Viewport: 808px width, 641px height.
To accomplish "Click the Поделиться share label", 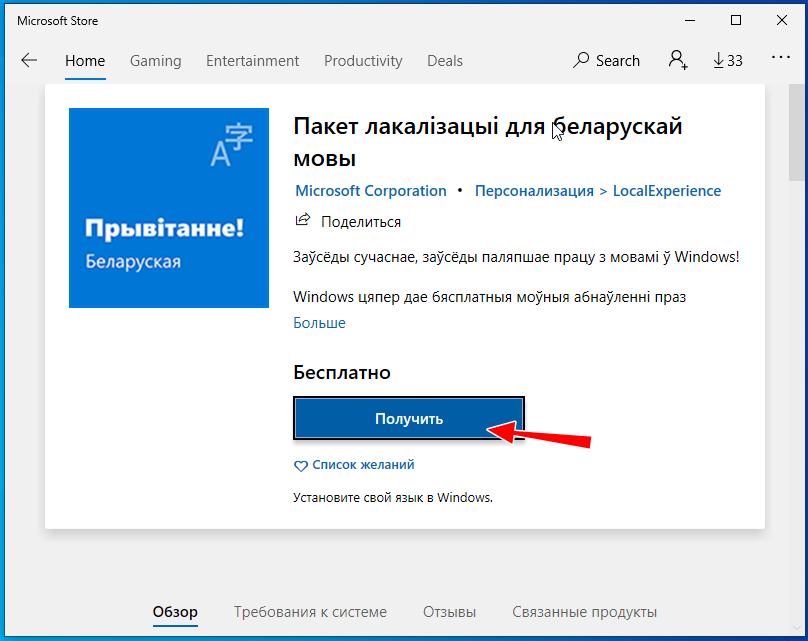I will [x=361, y=222].
